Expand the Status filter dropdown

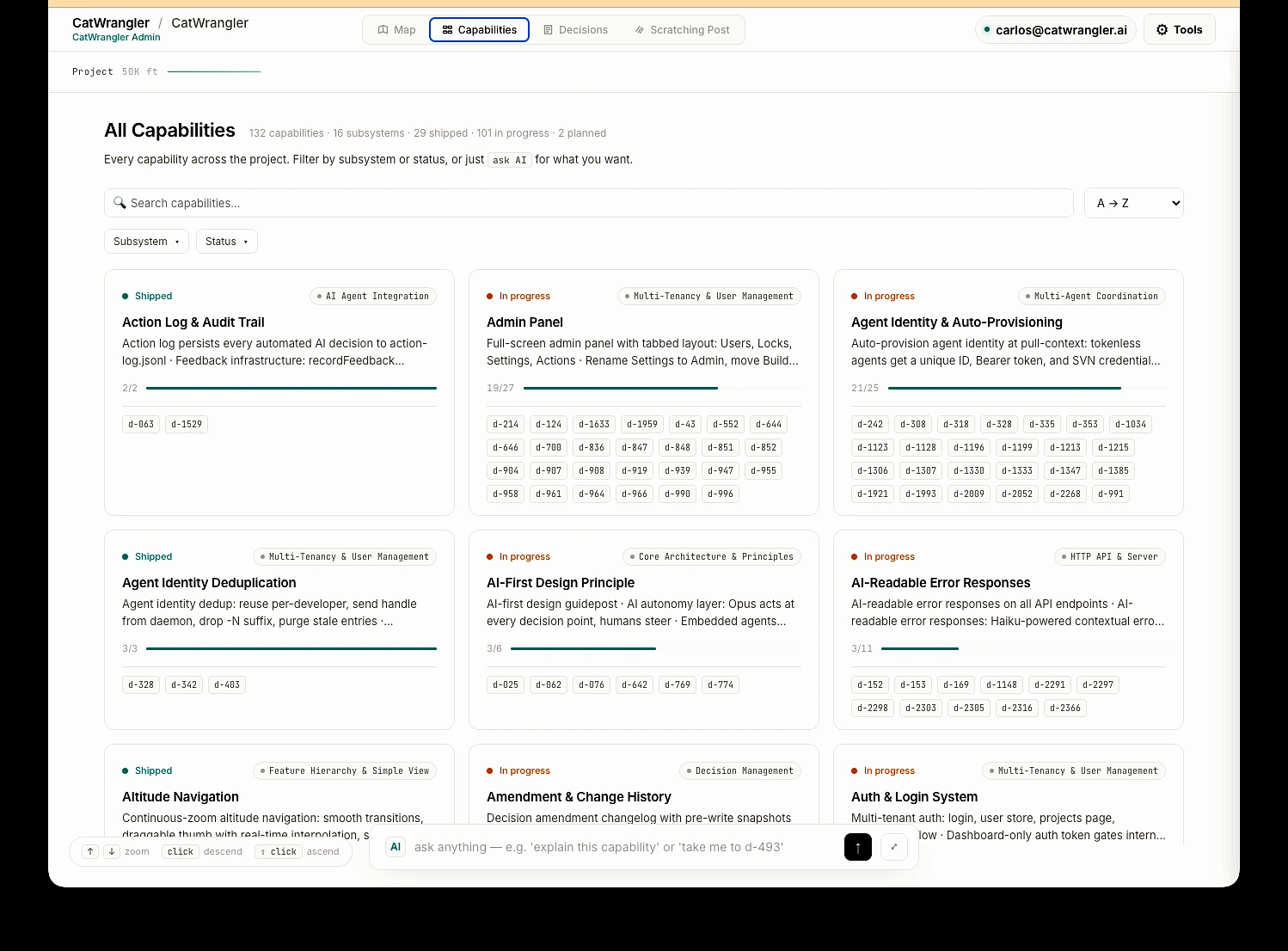pyautogui.click(x=226, y=242)
